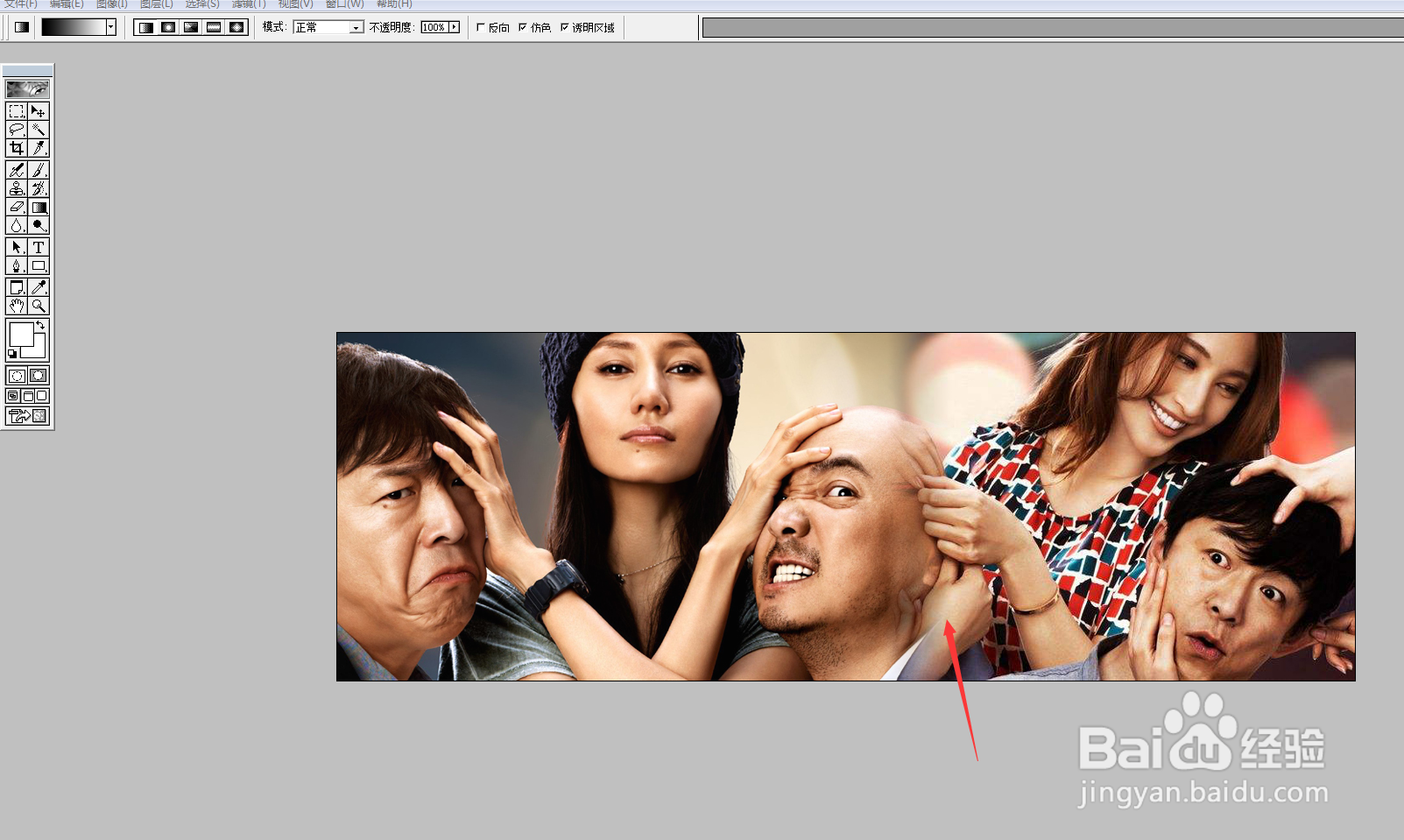
Task: Choose Diamond Gradient style
Action: point(236,27)
